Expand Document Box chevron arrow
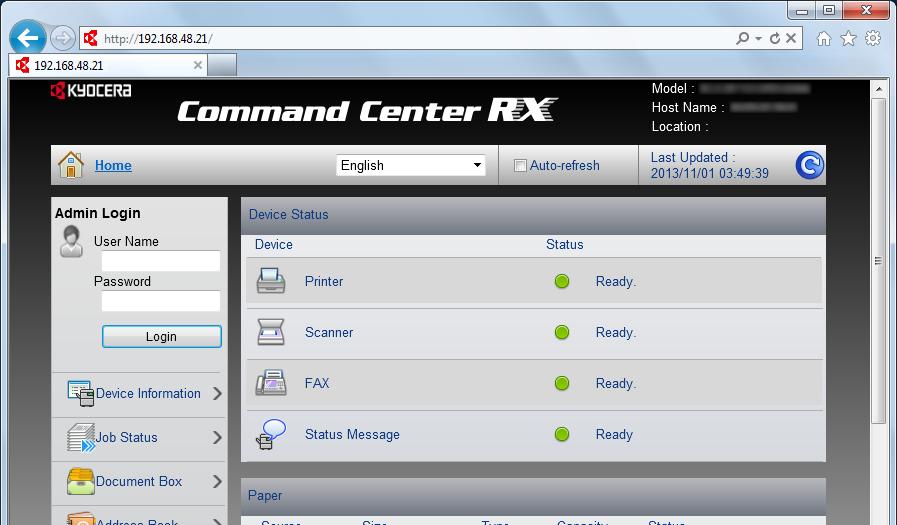This screenshot has height=525, width=897. 217,482
